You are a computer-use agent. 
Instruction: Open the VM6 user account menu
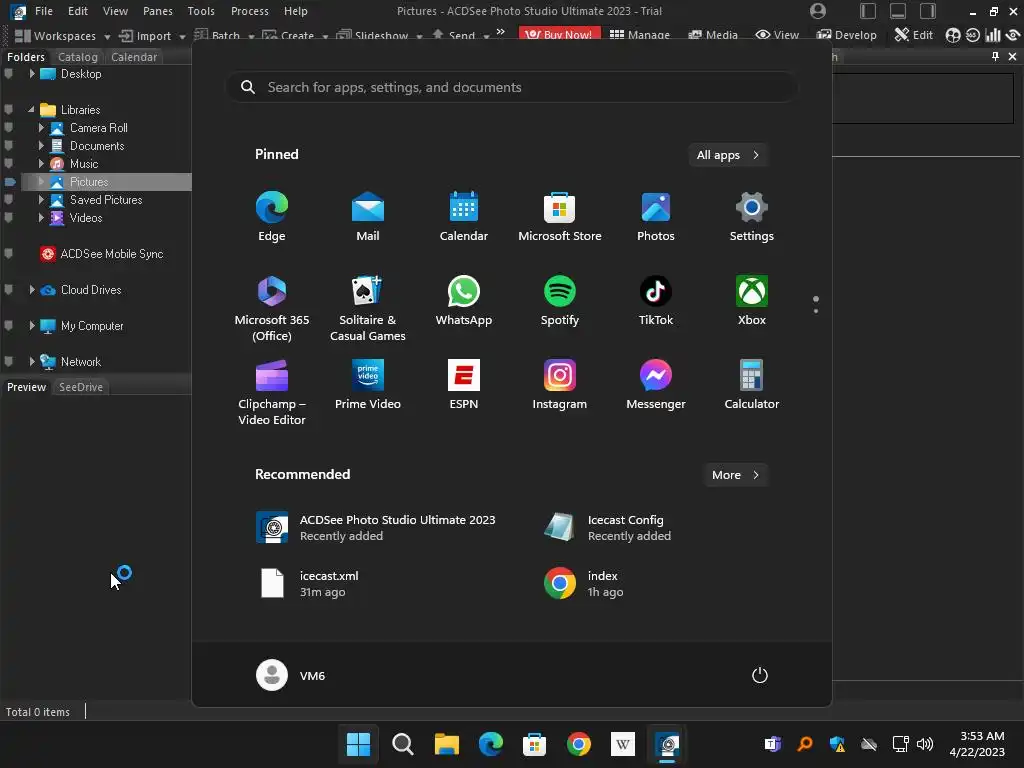click(291, 675)
